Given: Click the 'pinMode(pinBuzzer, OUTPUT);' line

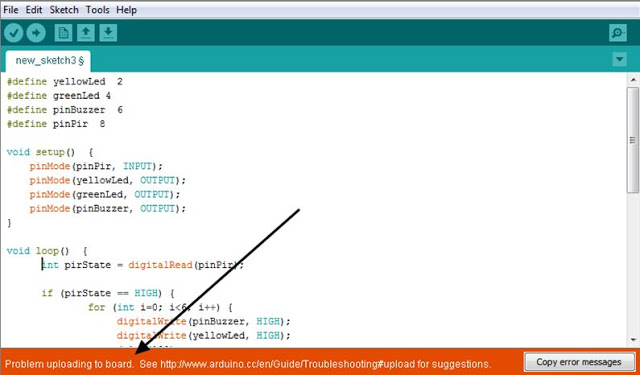Looking at the screenshot, I should [108, 209].
